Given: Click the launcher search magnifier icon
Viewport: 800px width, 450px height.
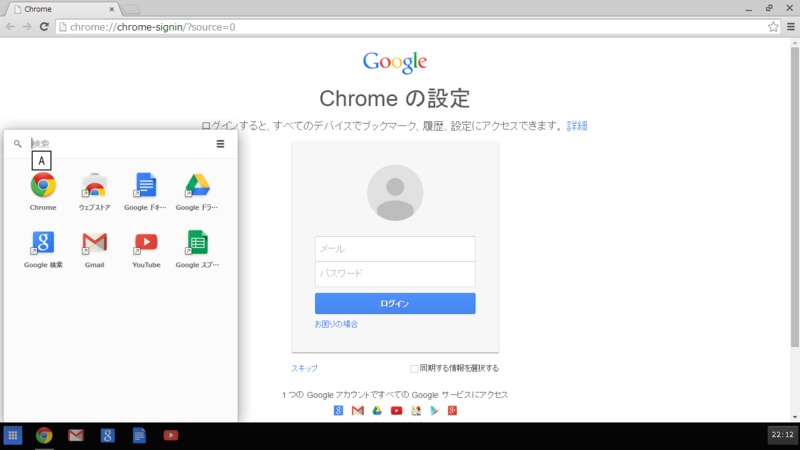Looking at the screenshot, I should pos(18,144).
